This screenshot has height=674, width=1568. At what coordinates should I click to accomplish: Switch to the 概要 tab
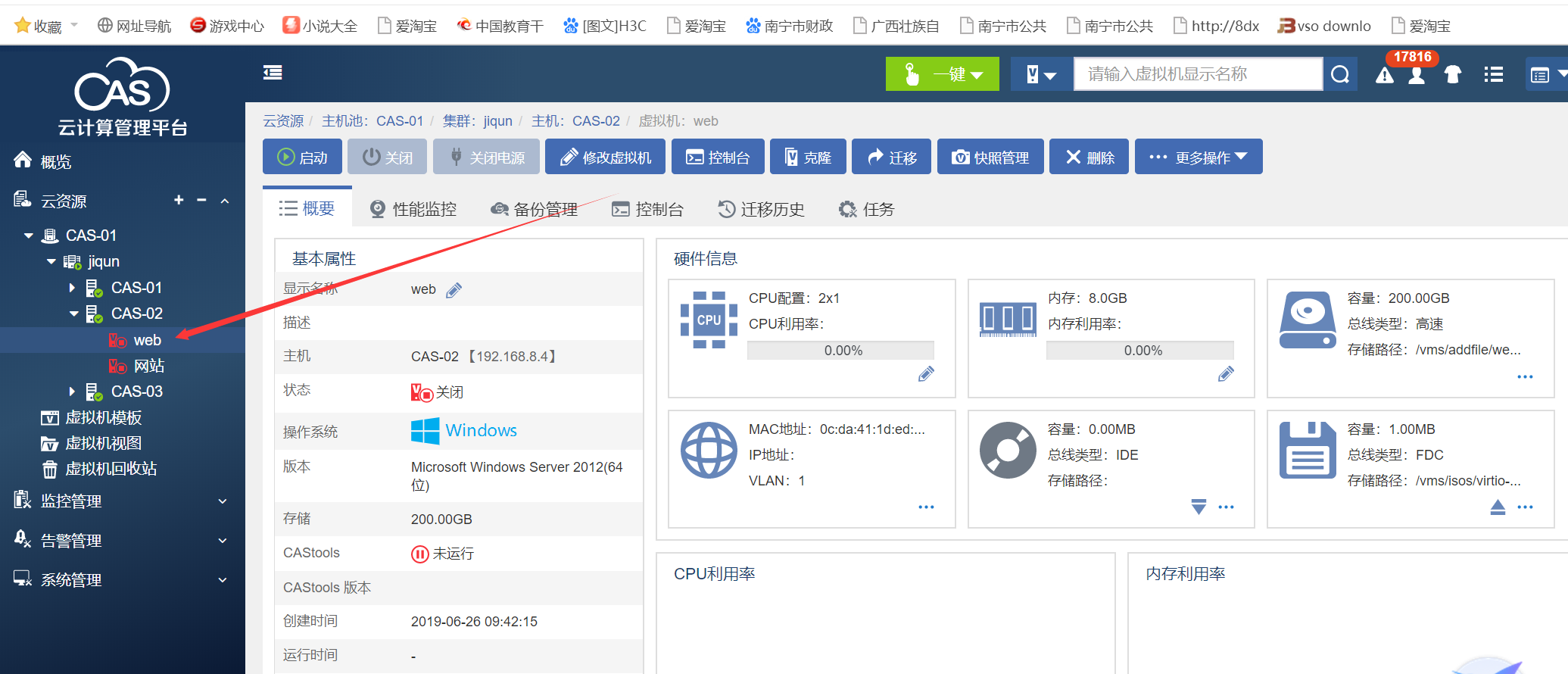[307, 208]
